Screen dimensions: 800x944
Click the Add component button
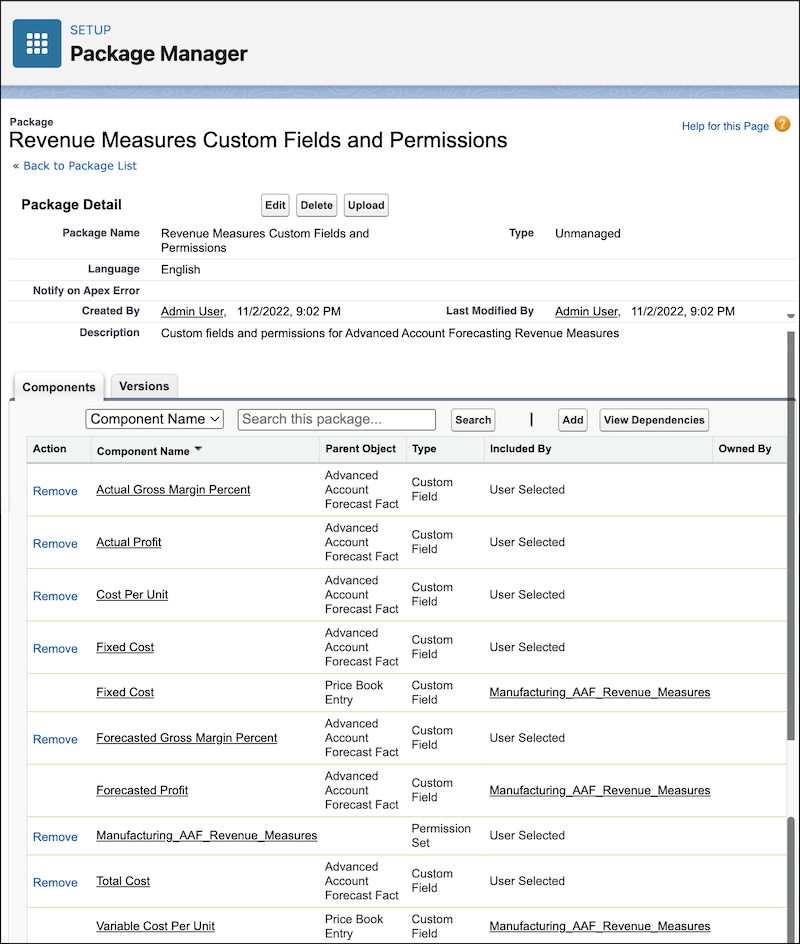tap(572, 420)
